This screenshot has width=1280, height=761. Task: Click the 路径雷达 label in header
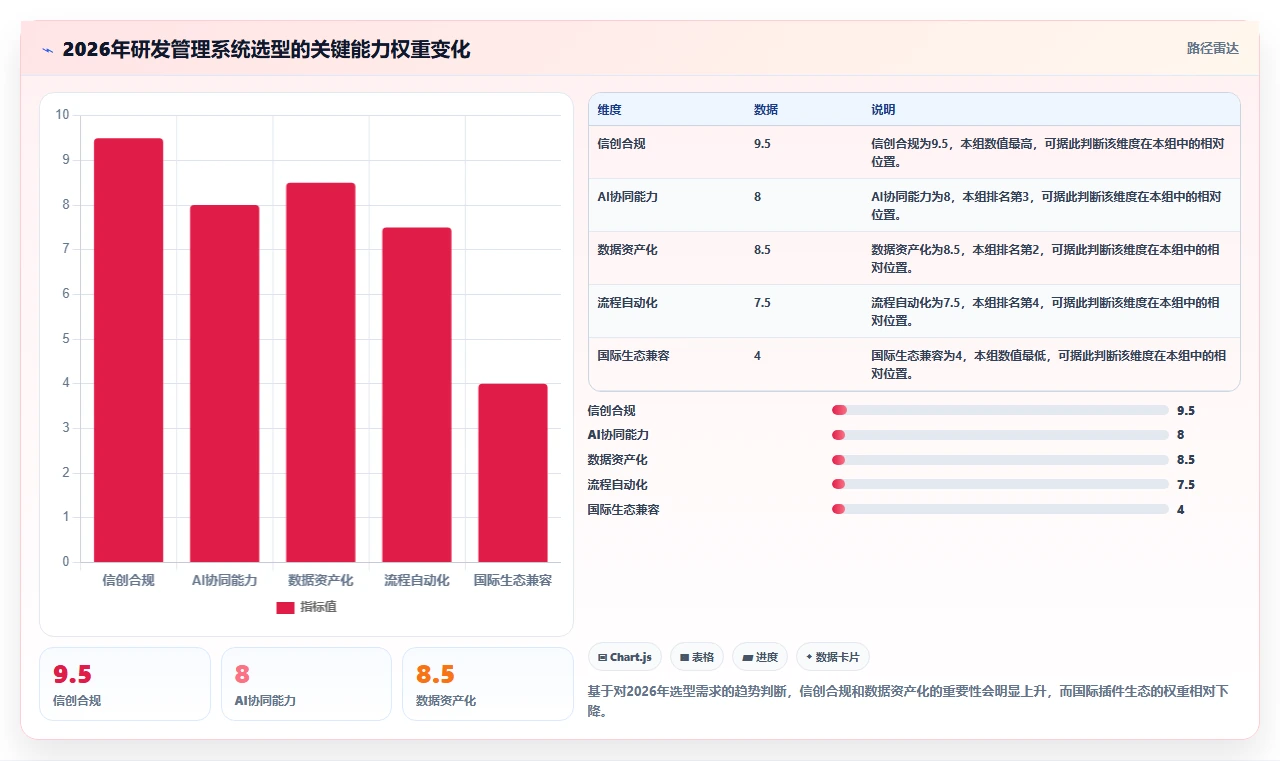(1212, 48)
